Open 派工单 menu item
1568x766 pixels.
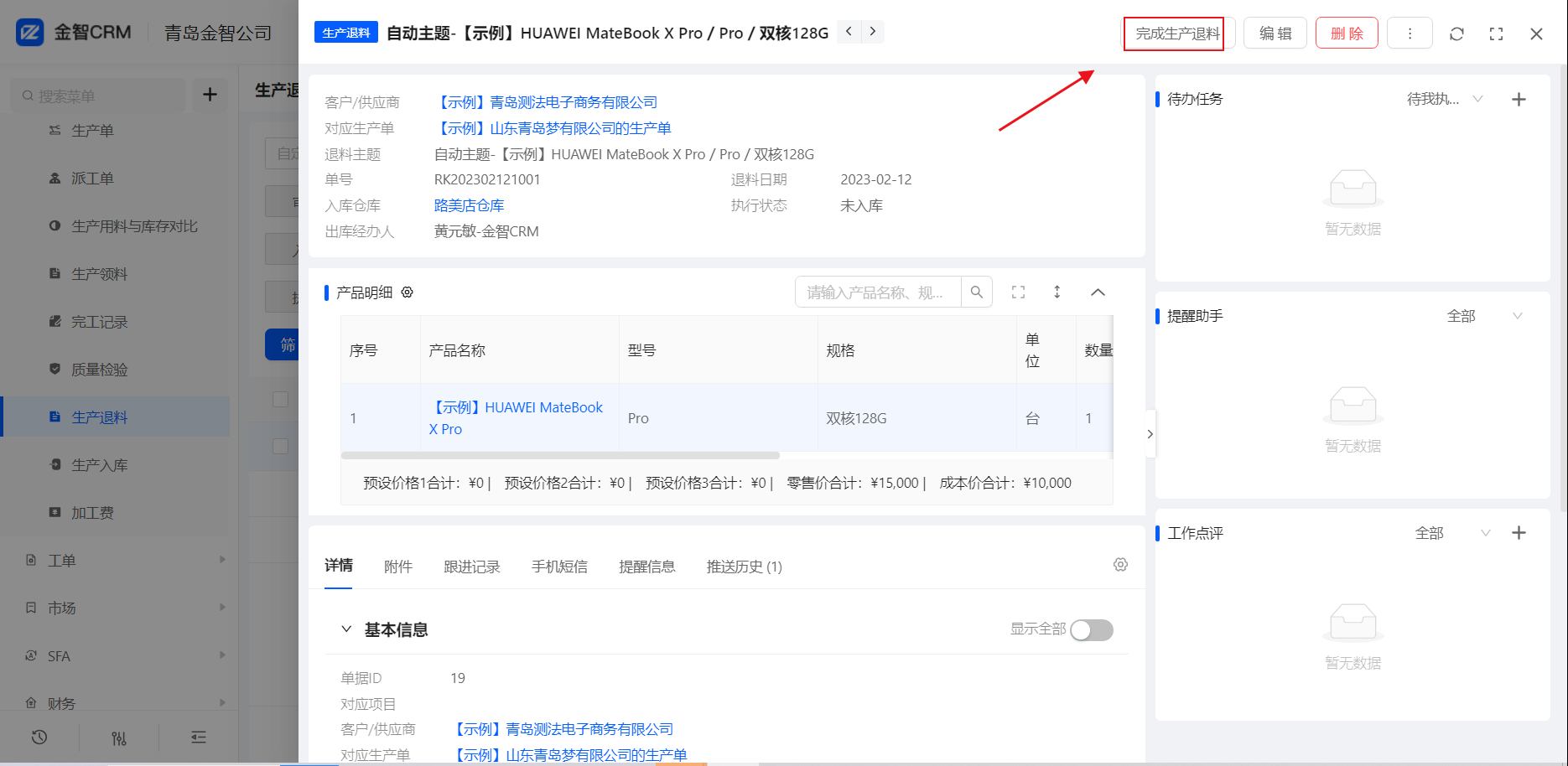pos(92,179)
